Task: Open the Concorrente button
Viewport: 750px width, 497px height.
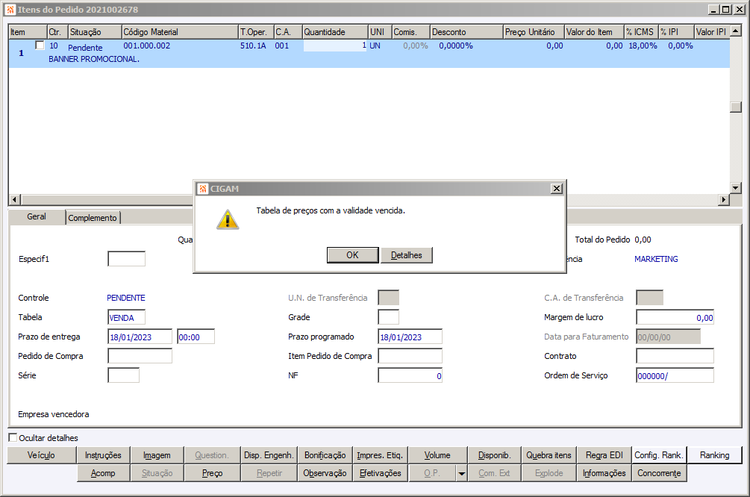Action: (659, 473)
